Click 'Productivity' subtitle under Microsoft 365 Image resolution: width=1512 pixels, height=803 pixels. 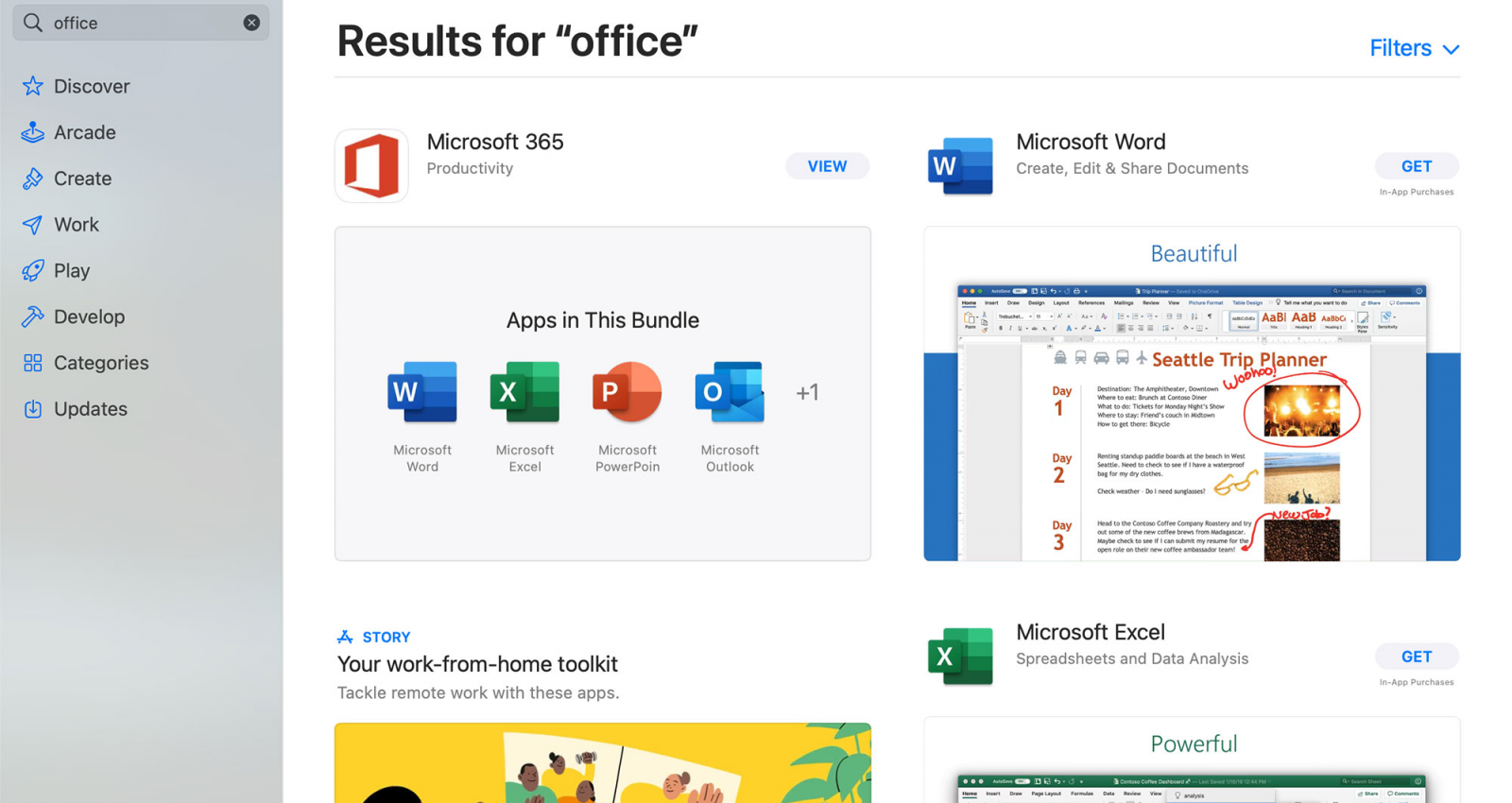pos(470,168)
